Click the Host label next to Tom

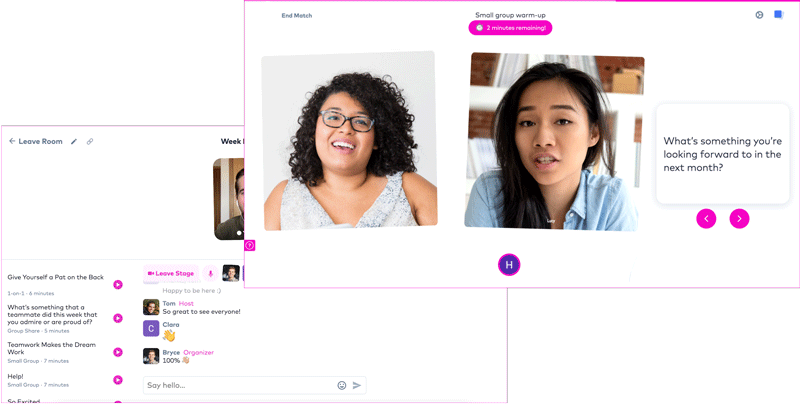[186, 304]
